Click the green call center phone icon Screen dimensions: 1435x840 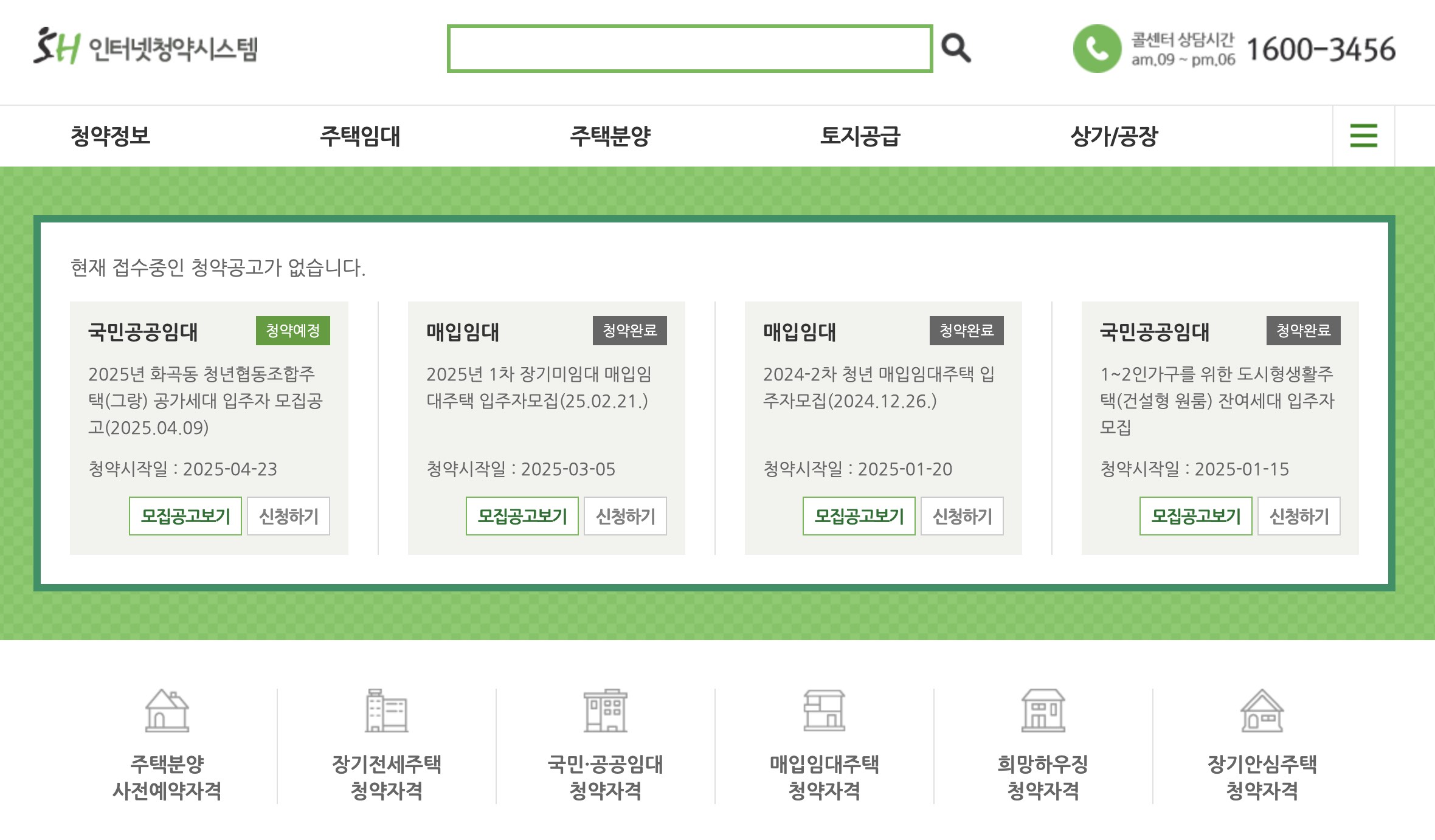click(x=1097, y=49)
